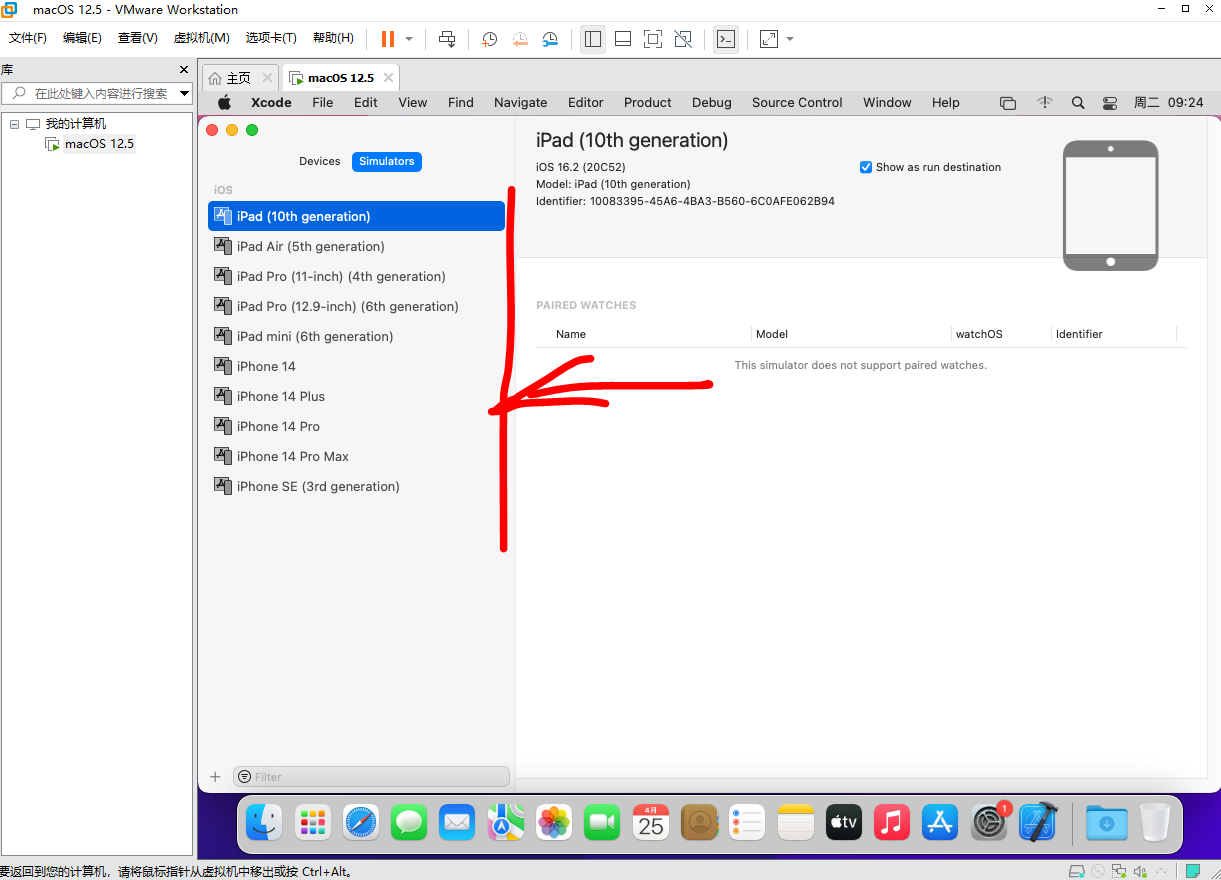Switch to the Devices segment
This screenshot has height=880, width=1221.
[320, 161]
